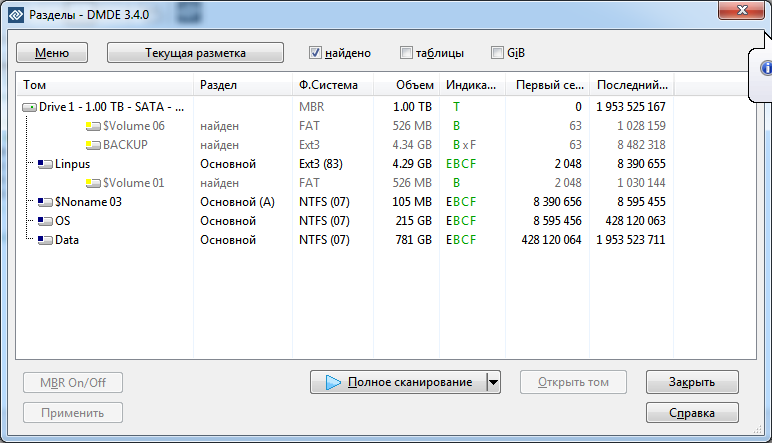This screenshot has height=443, width=772.
Task: Select the OS partition label
Action: 63,221
